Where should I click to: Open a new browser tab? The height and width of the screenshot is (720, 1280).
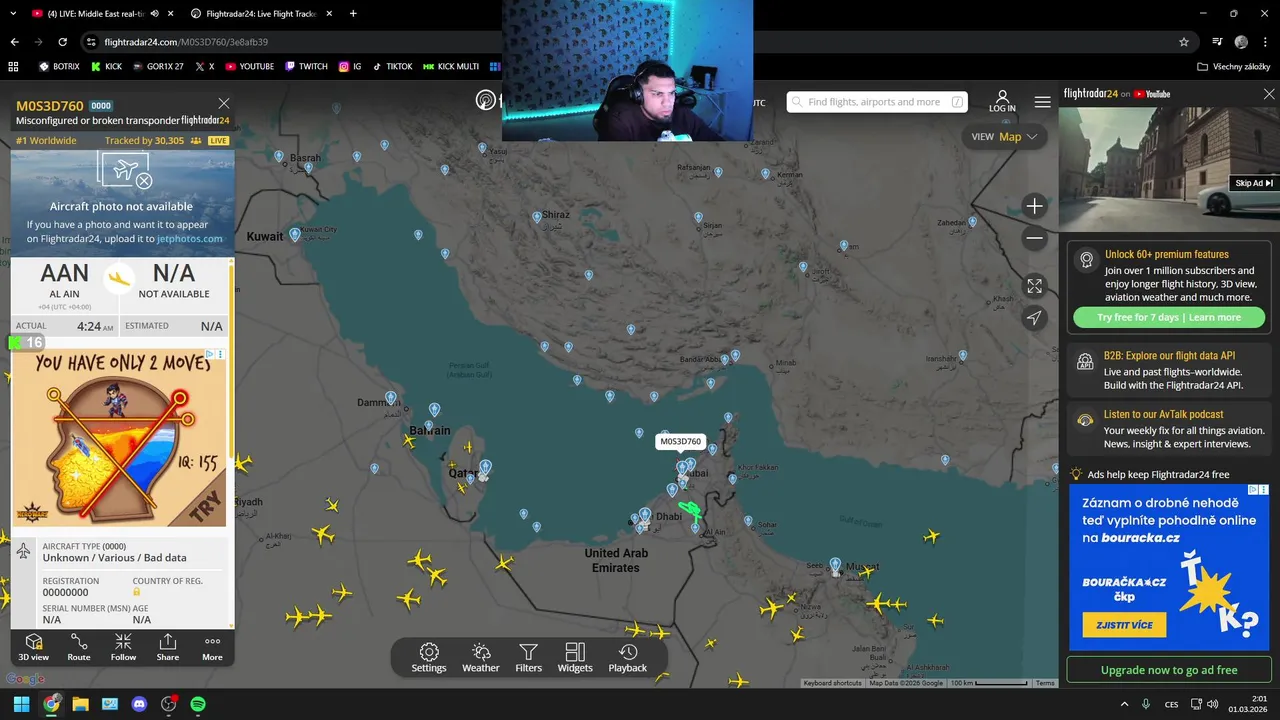[x=353, y=14]
